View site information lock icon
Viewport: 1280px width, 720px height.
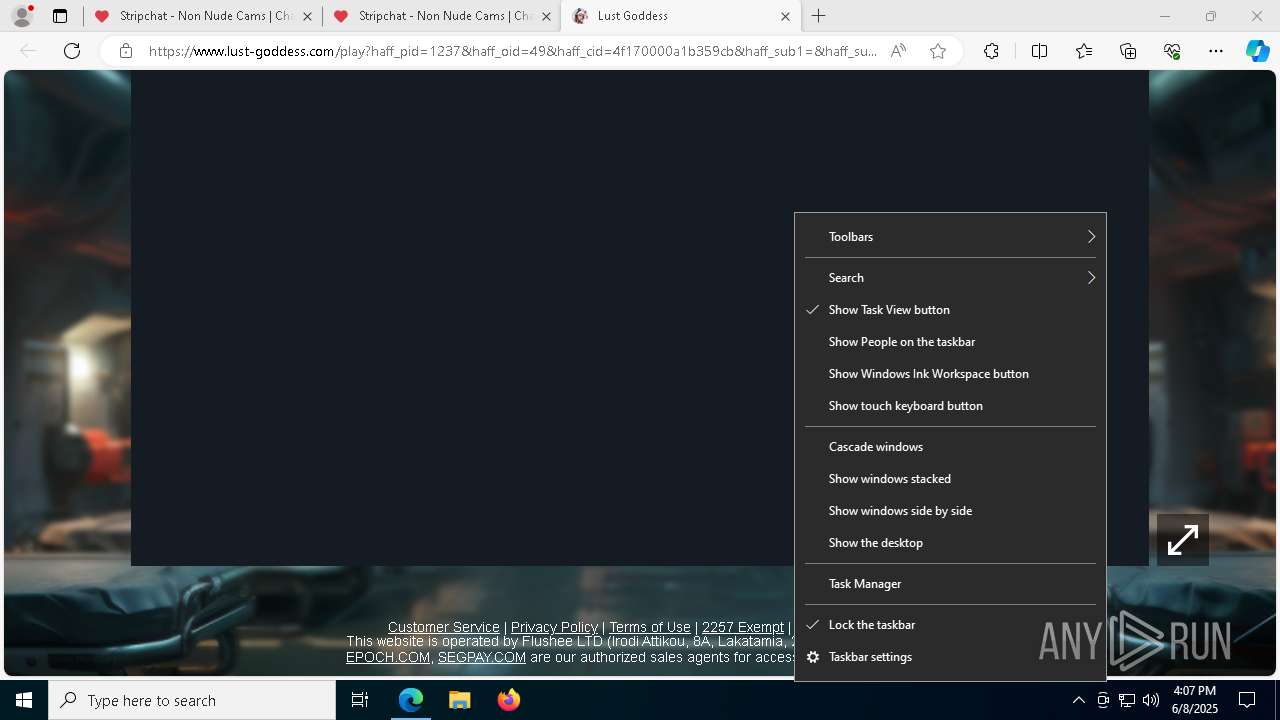(125, 51)
